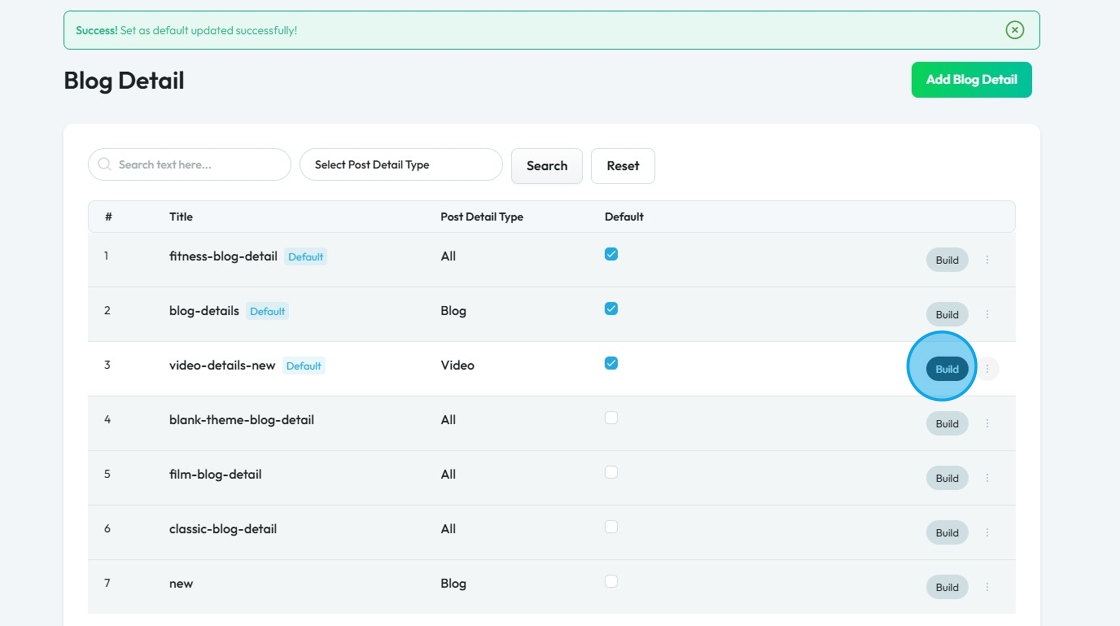The width and height of the screenshot is (1120, 626).
Task: Open three-dot menu for video-details-new row
Action: pyautogui.click(x=987, y=369)
